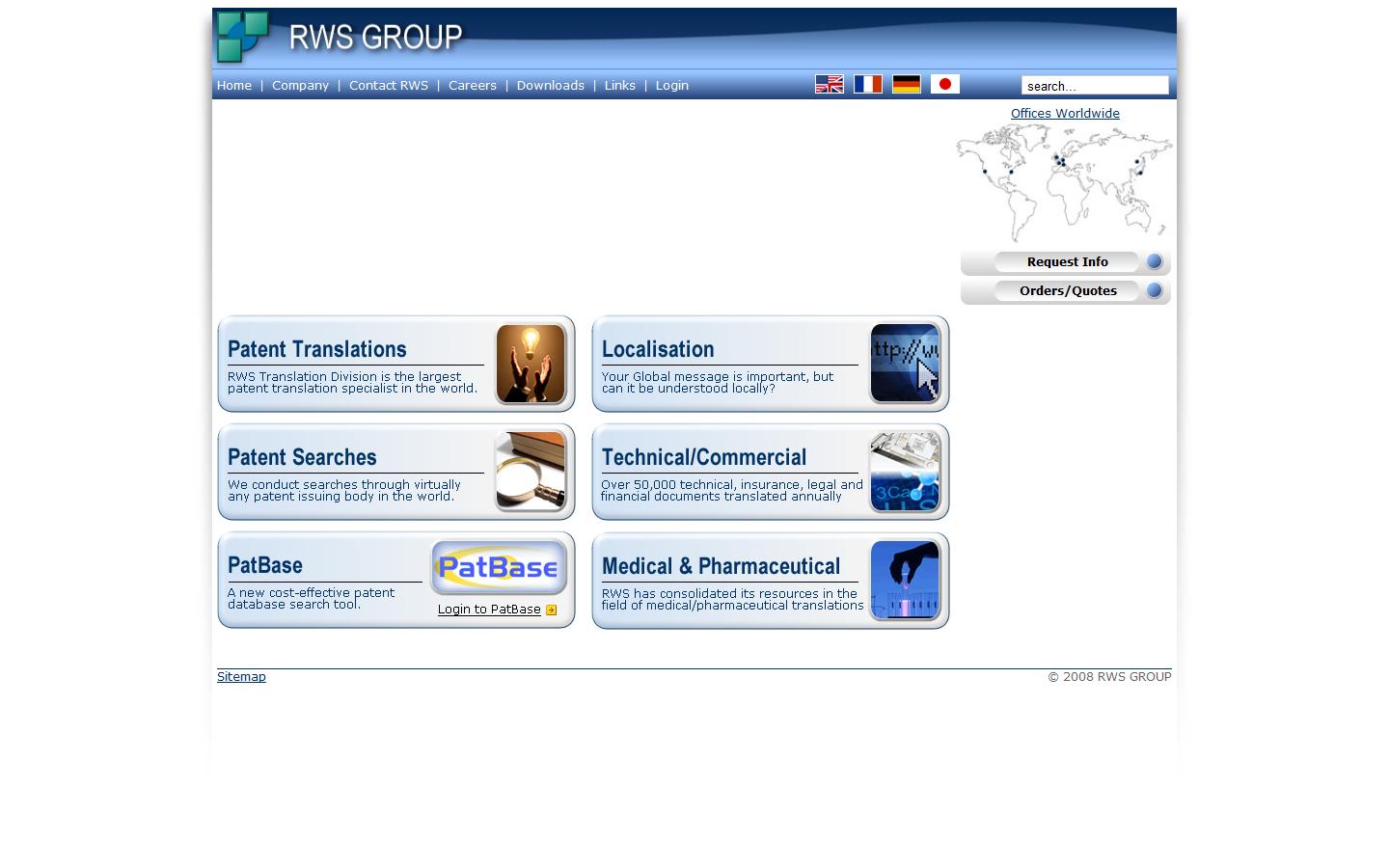This screenshot has height=868, width=1389.
Task: Go to the Home menu item
Action: point(234,85)
